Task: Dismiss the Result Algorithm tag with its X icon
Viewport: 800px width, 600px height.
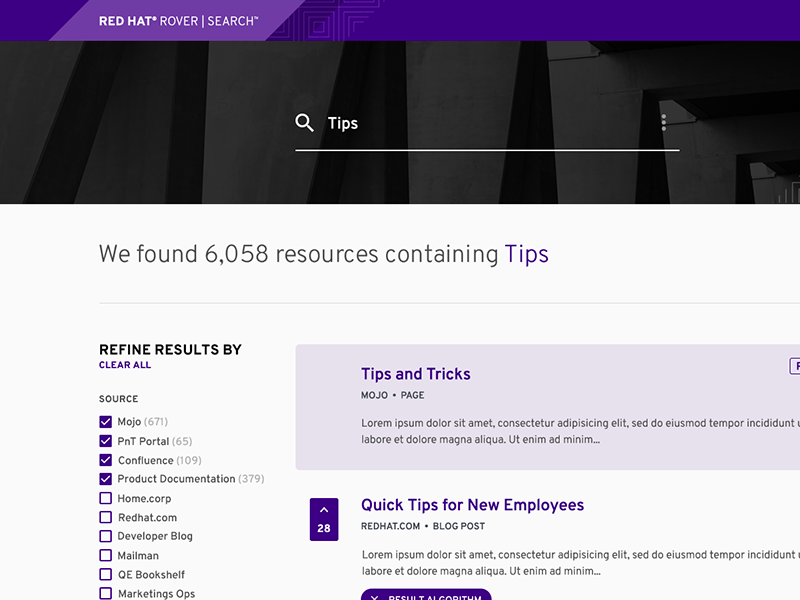Action: (375, 595)
